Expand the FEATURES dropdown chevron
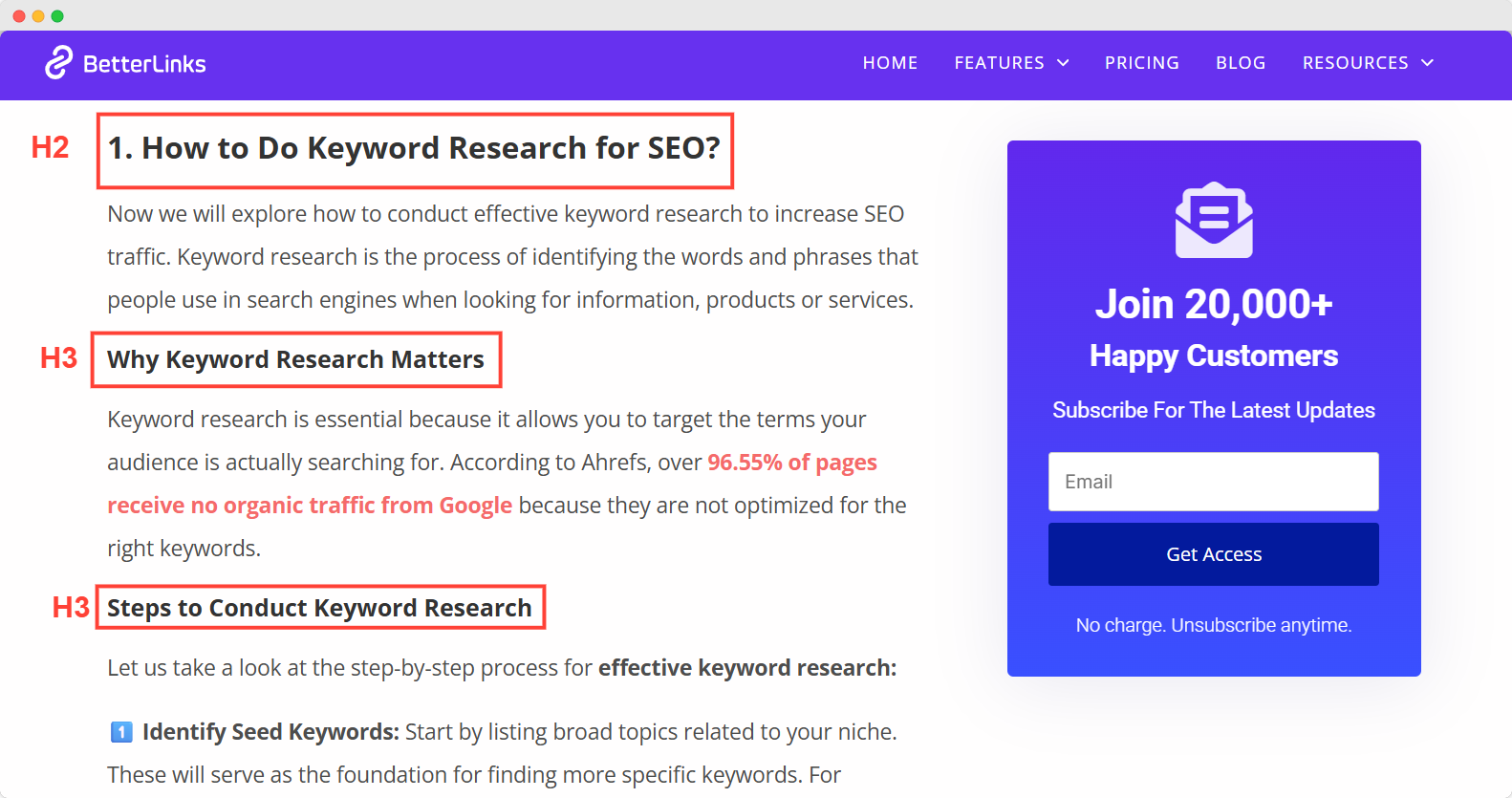The width and height of the screenshot is (1512, 798). pyautogui.click(x=1063, y=63)
